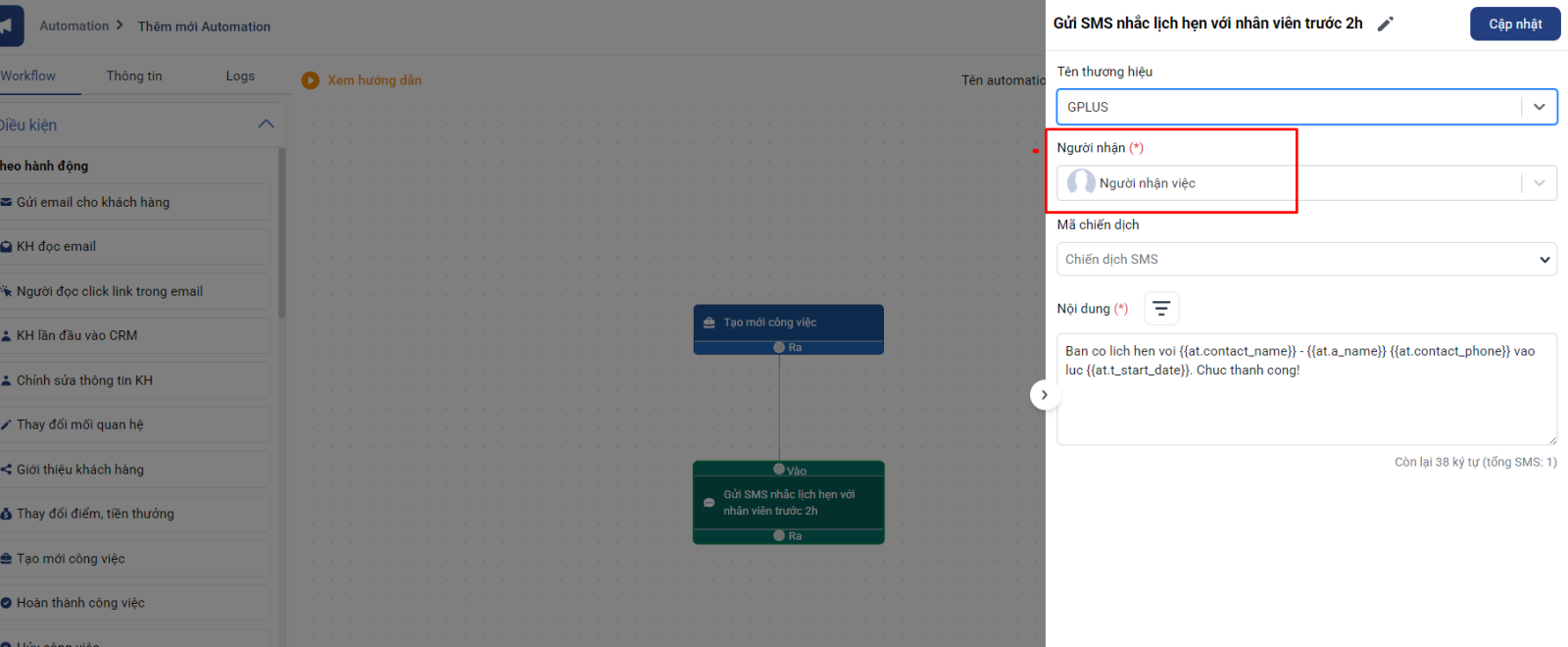Select the SMS node message icon
Viewport: 1568px width, 647px height.
tap(709, 503)
